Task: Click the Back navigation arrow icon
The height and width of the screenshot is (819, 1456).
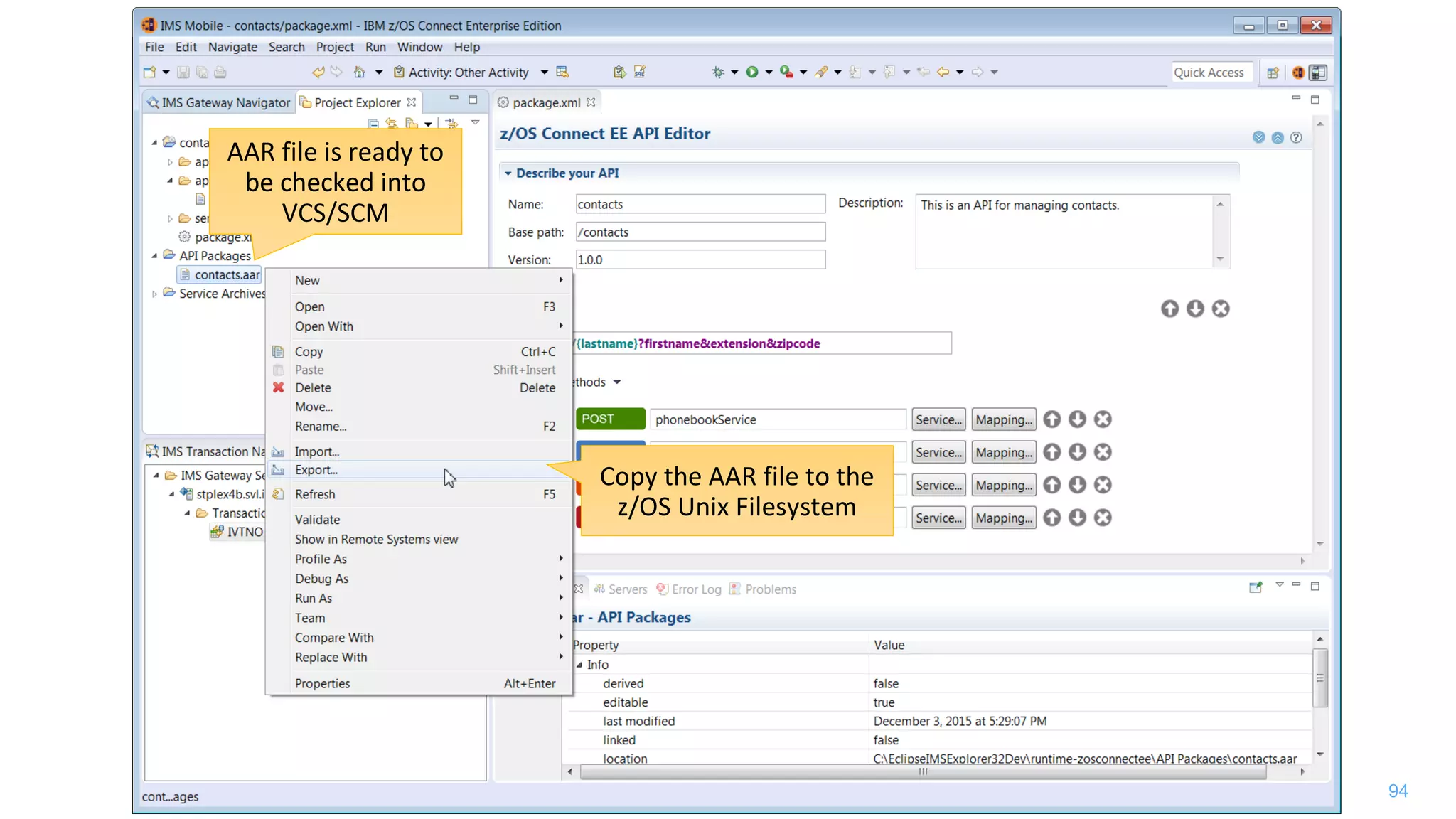Action: coord(943,72)
